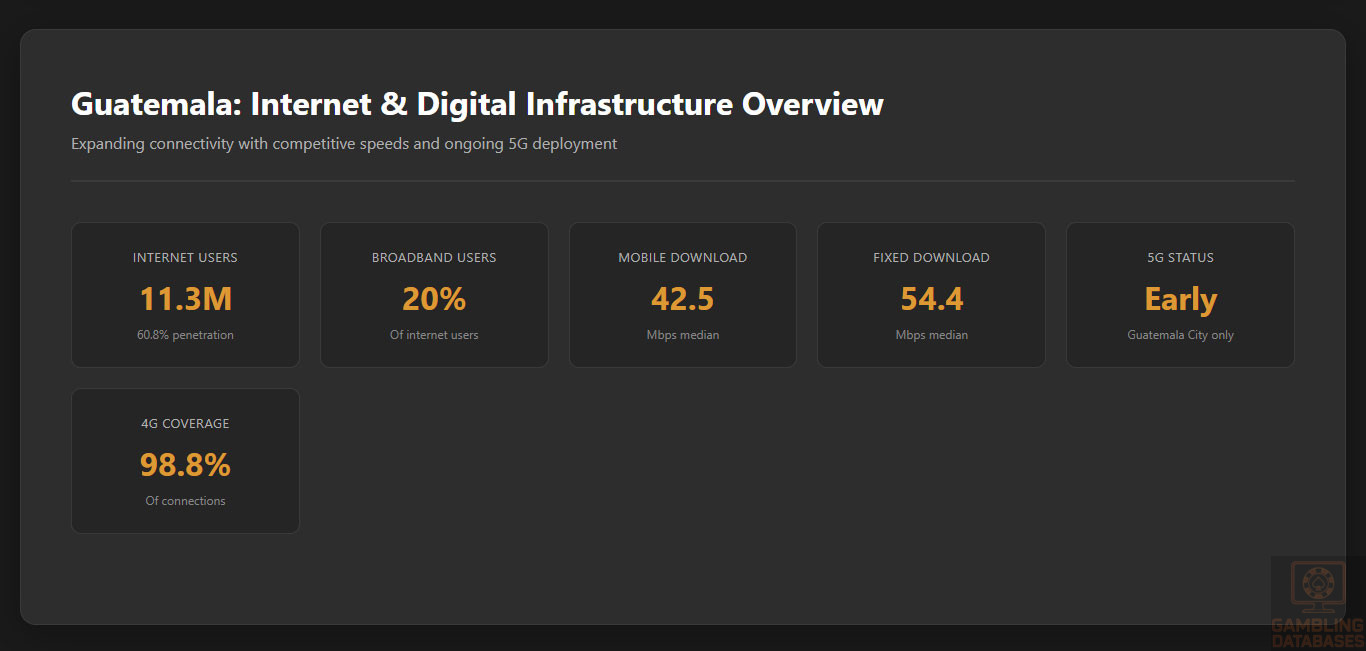Viewport: 1366px width, 651px height.
Task: Click the 42.5 mobile speed value
Action: 682,299
